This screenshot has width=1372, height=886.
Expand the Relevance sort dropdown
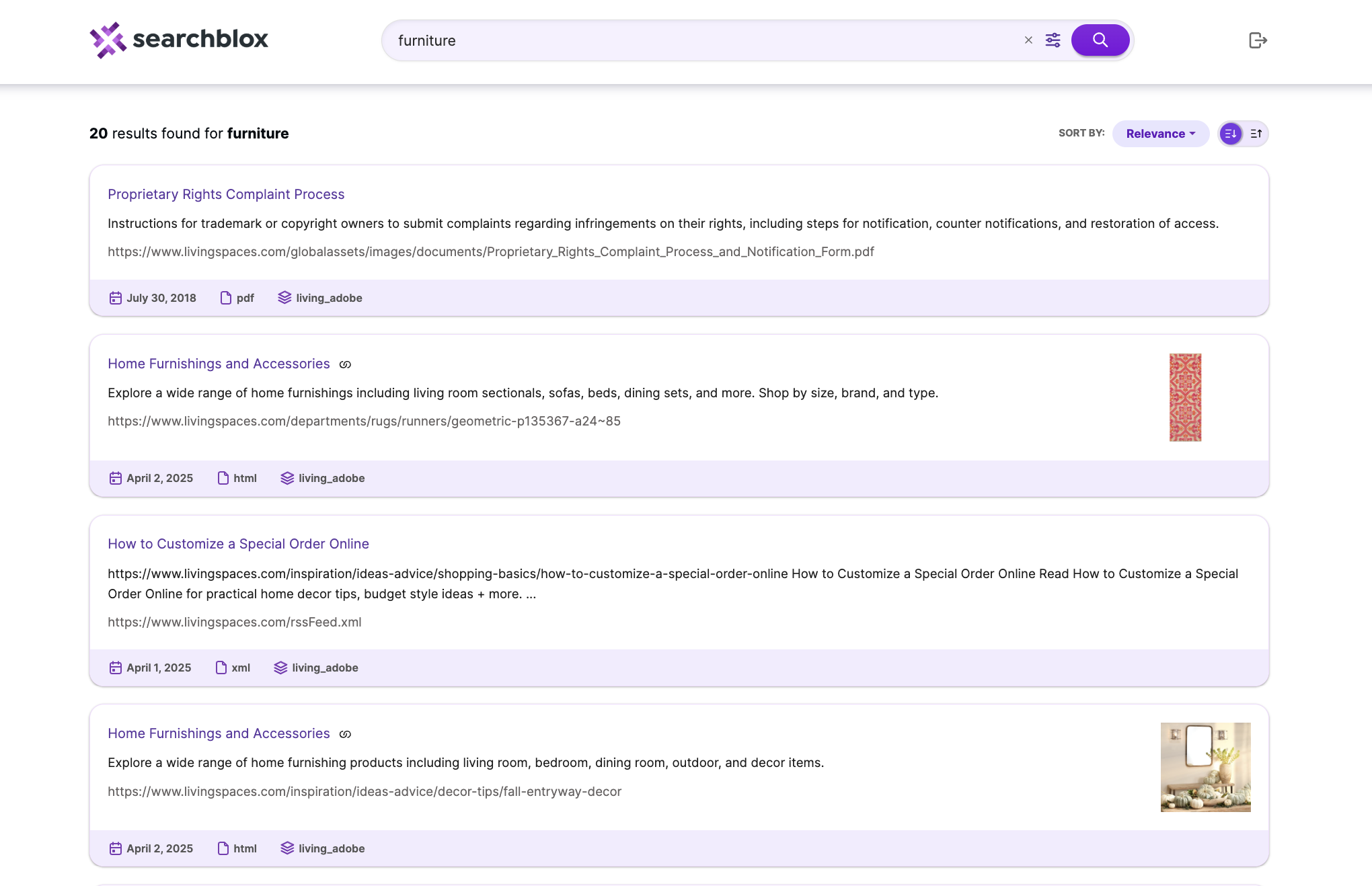click(x=1160, y=134)
